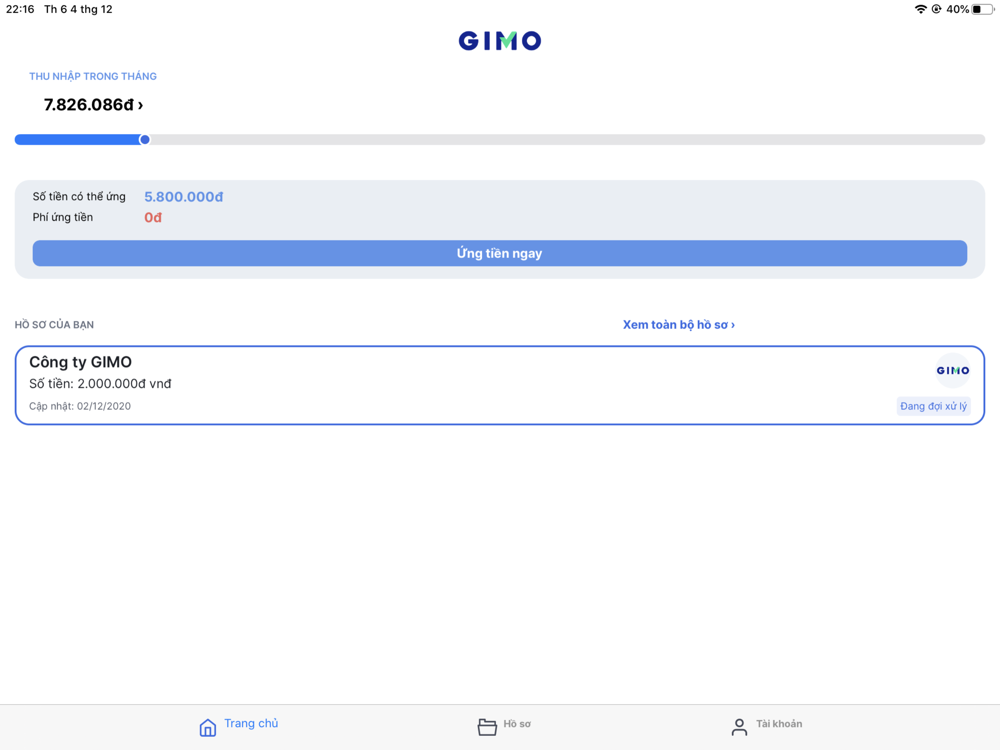
Task: Tap the THU NHẬP TRONG THÁNG heading
Action: coord(93,77)
